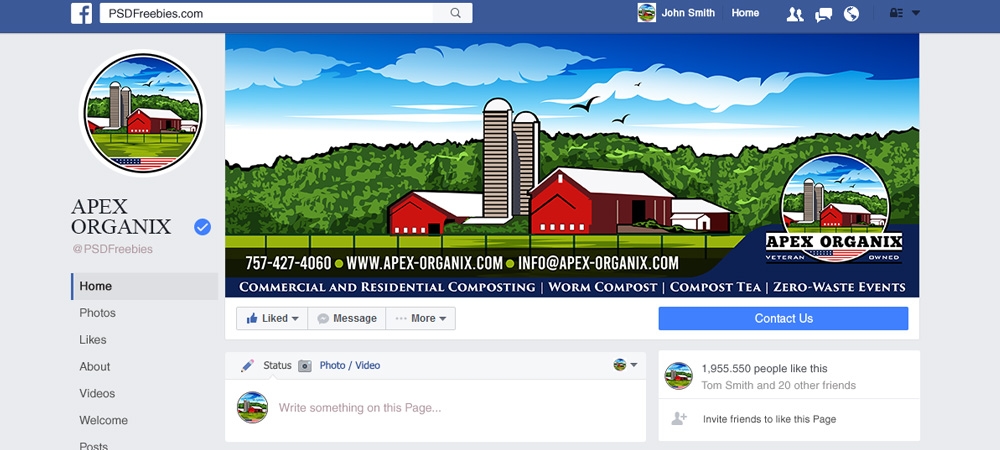Click the search magnifier icon
Viewport: 1000px width, 450px height.
(x=455, y=13)
